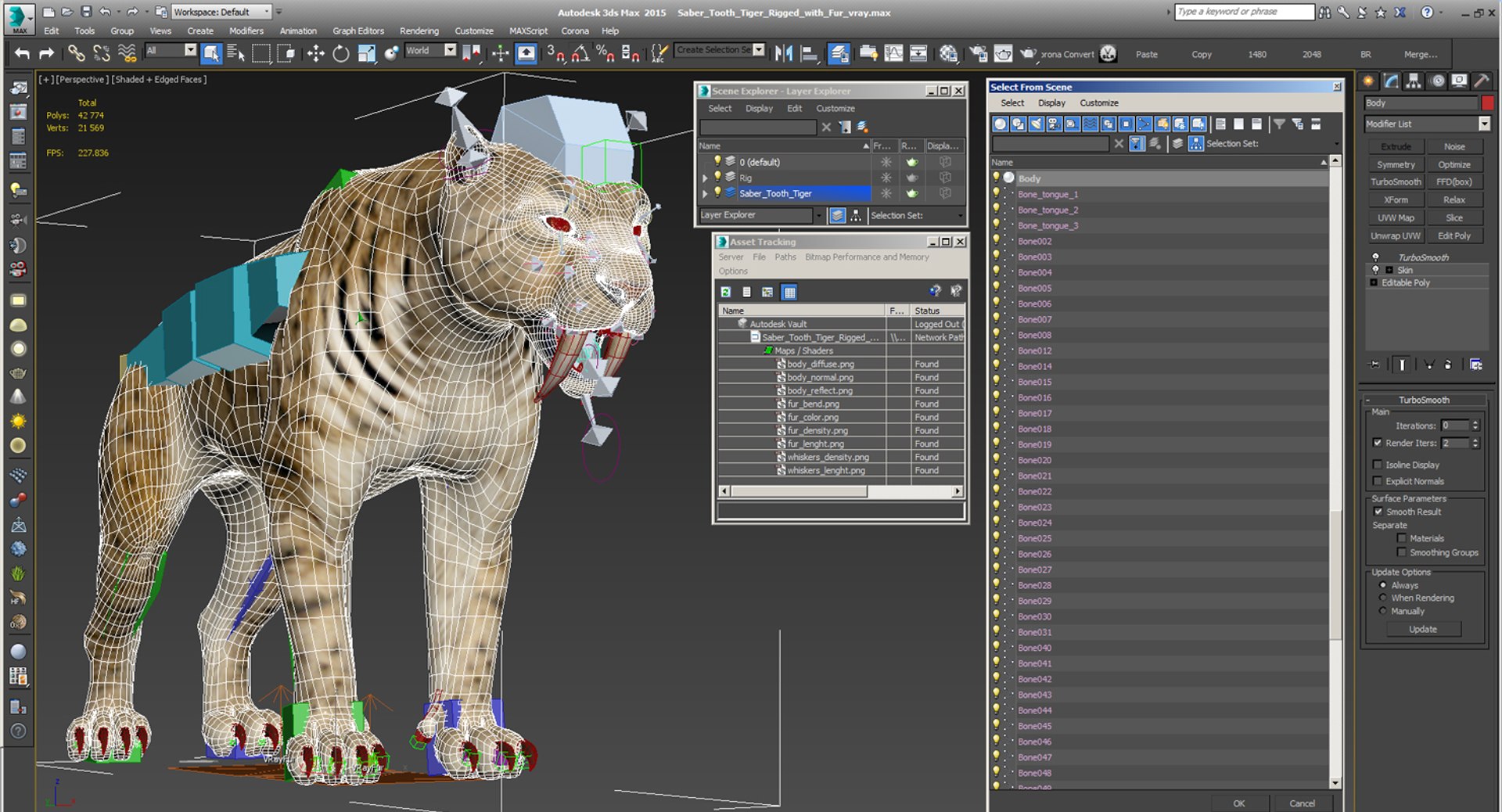
Task: Open the Material Editor icon
Action: (948, 53)
